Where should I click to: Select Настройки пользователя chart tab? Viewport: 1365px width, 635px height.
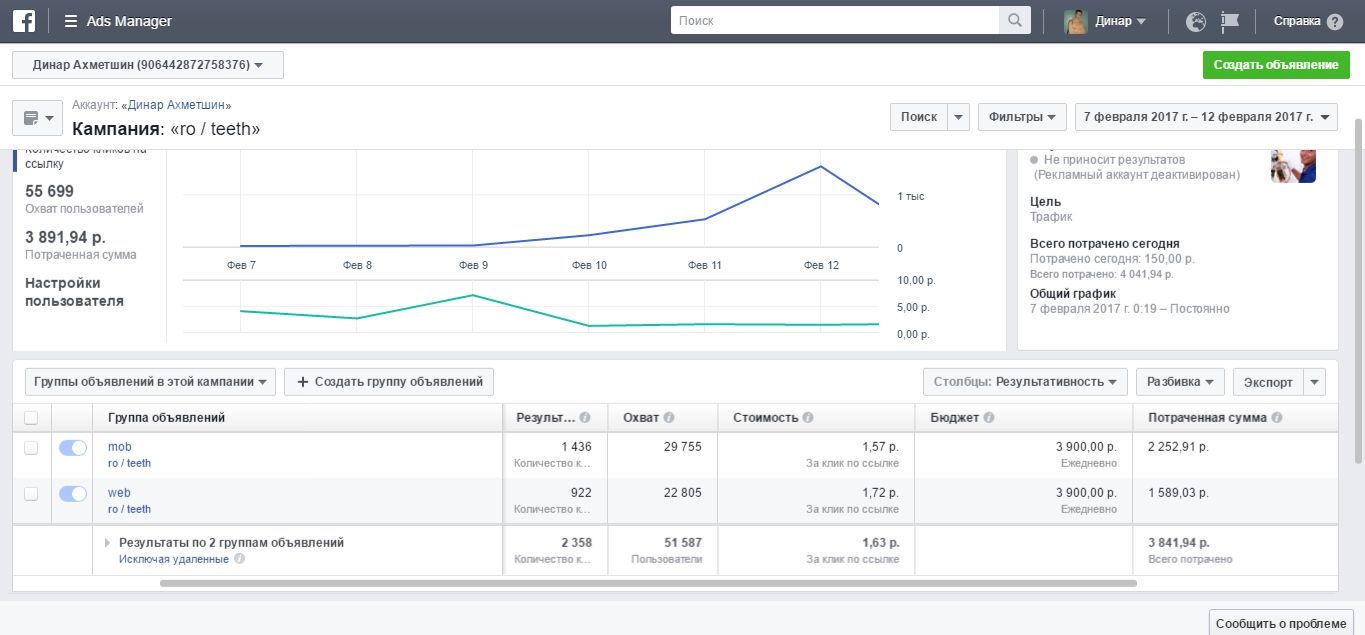click(x=75, y=292)
